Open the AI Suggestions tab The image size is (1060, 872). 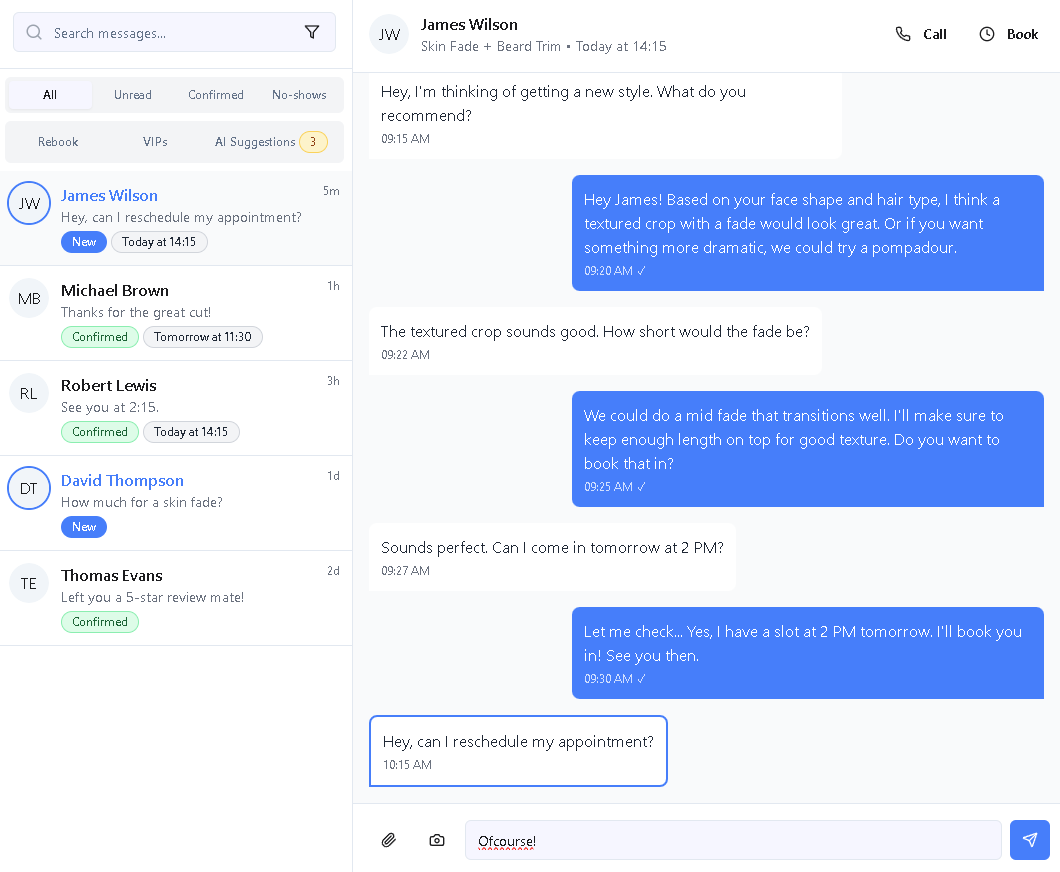pyautogui.click(x=270, y=142)
